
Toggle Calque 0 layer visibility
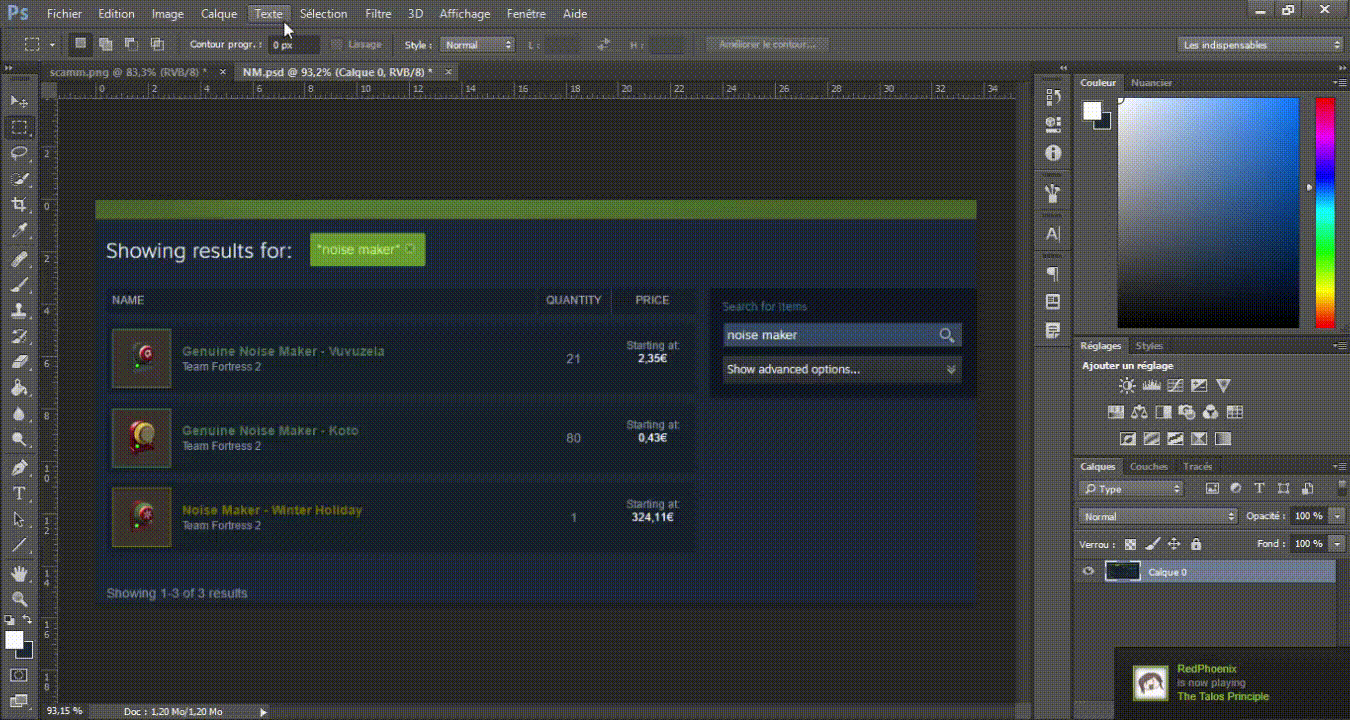click(x=1089, y=572)
